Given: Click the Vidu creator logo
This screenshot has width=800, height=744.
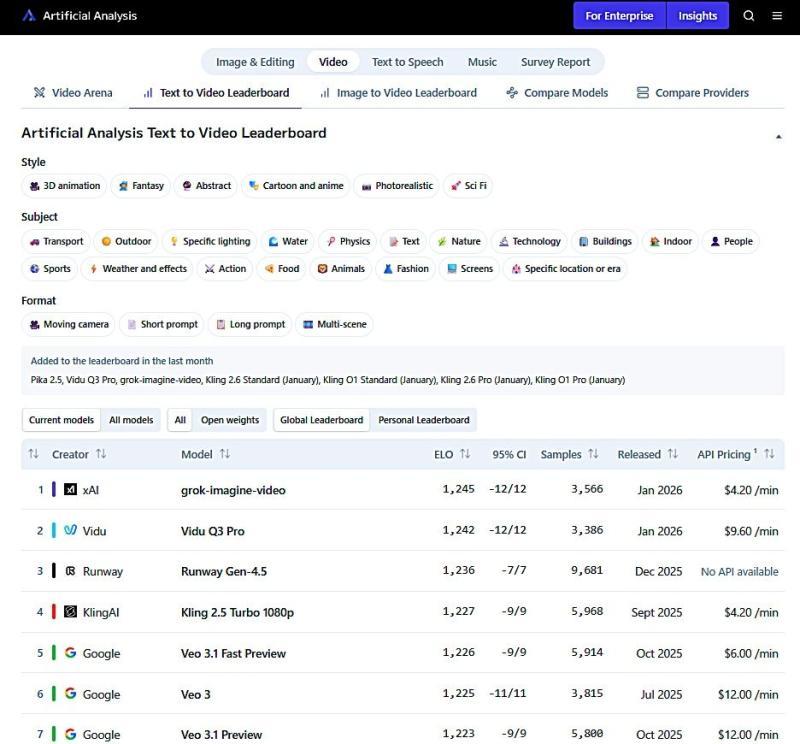Looking at the screenshot, I should tap(70, 531).
